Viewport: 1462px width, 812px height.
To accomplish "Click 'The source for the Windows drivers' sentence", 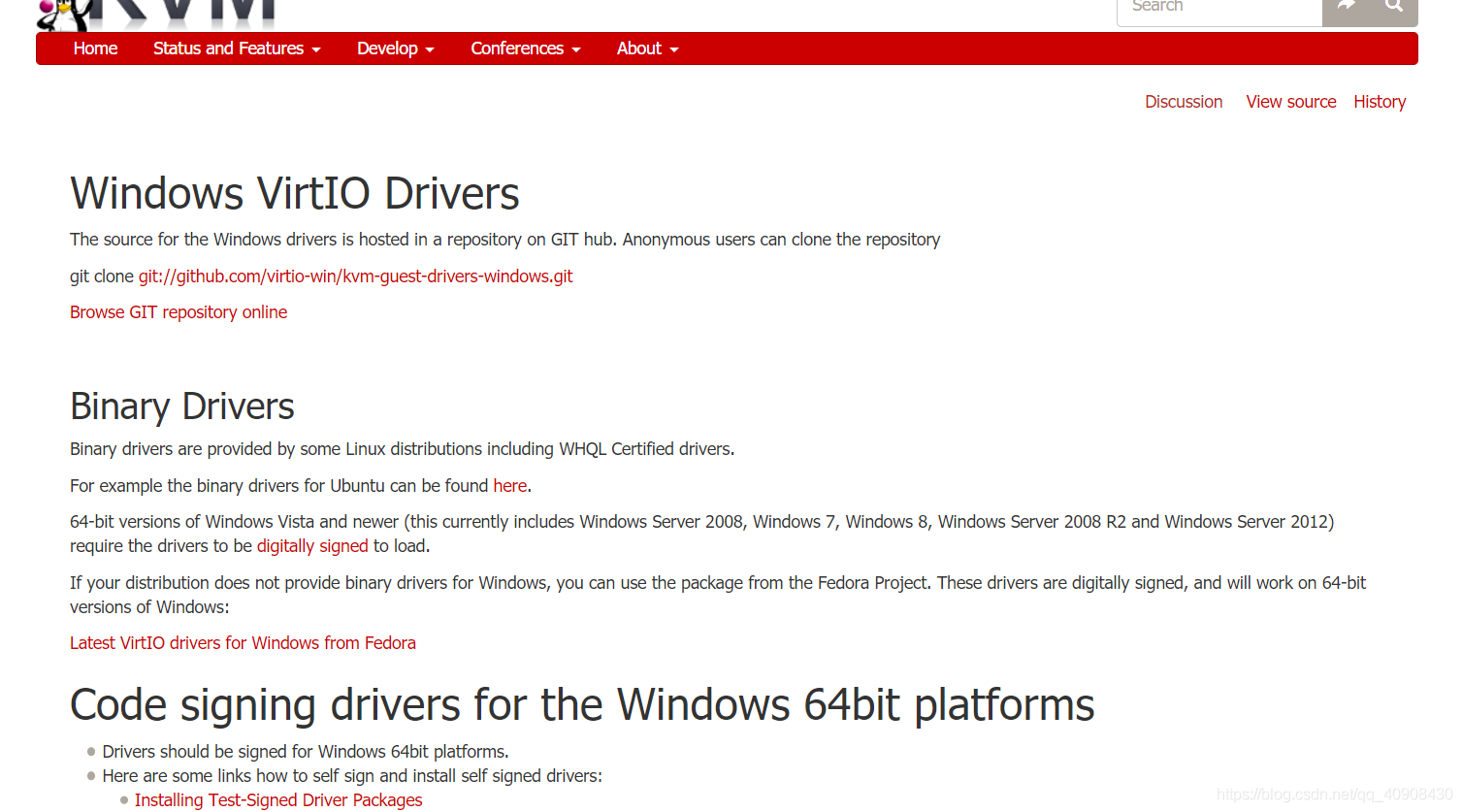I will coord(505,240).
